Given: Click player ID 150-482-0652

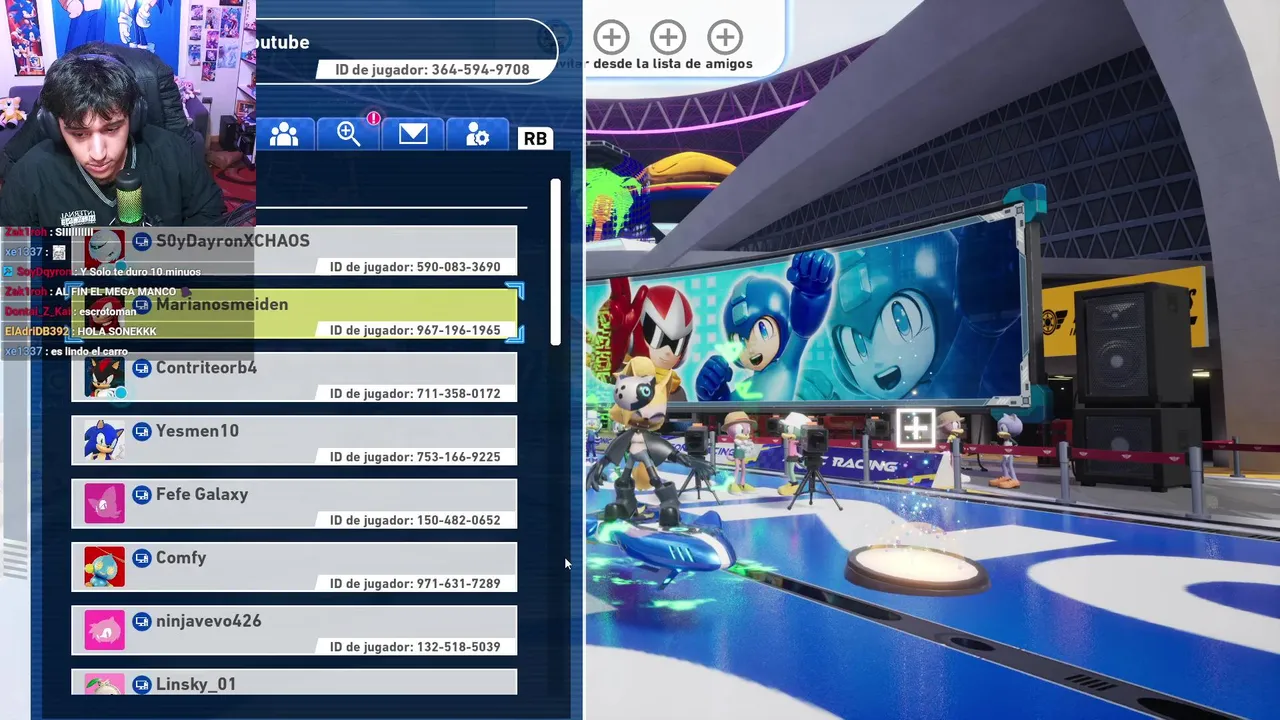Looking at the screenshot, I should tap(415, 520).
